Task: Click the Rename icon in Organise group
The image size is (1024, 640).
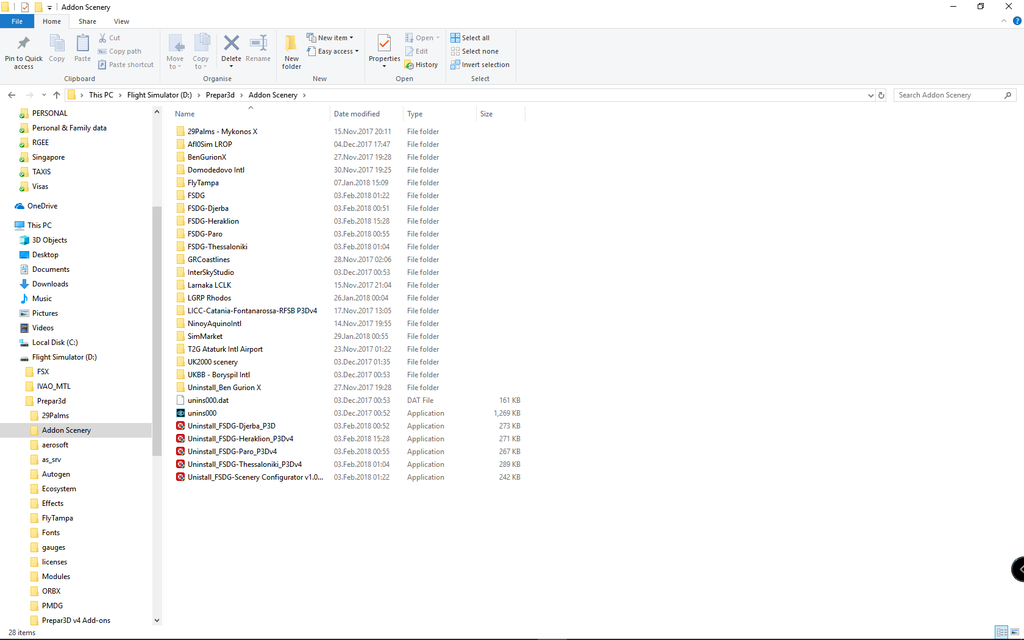Action: click(x=258, y=43)
